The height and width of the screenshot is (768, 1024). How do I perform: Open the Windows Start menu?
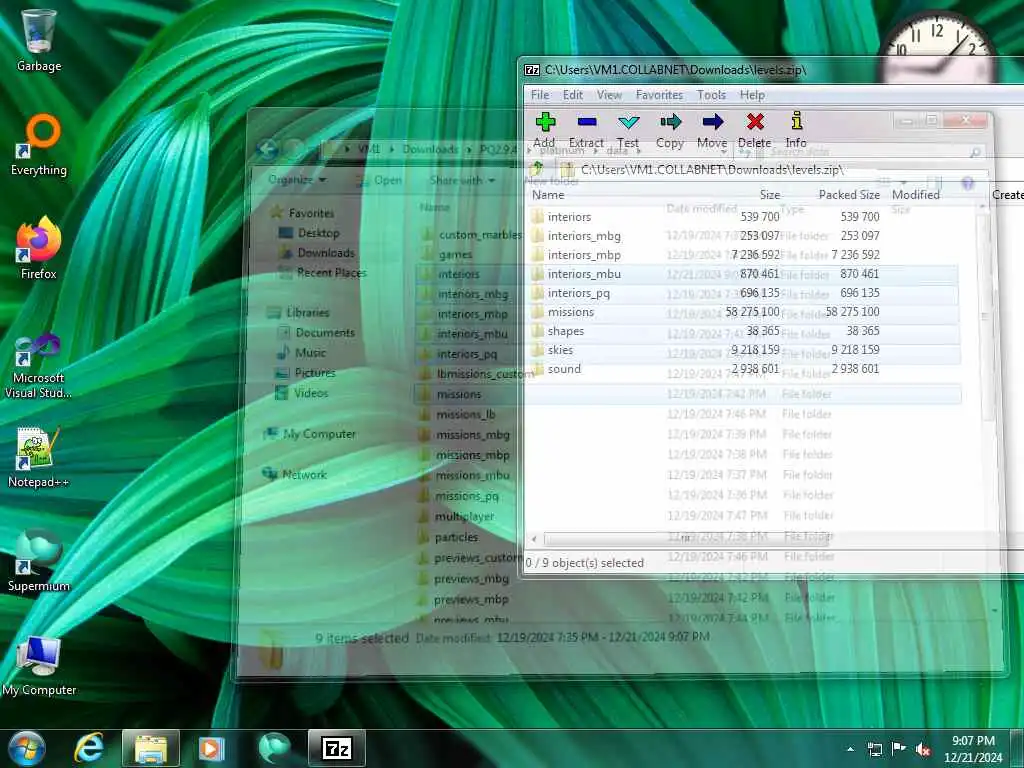pyautogui.click(x=27, y=748)
